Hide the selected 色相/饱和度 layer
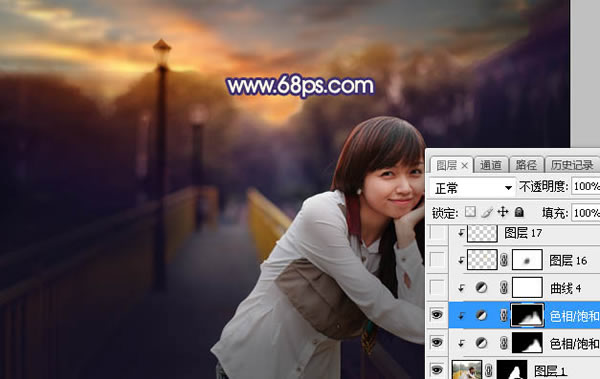 tap(437, 315)
